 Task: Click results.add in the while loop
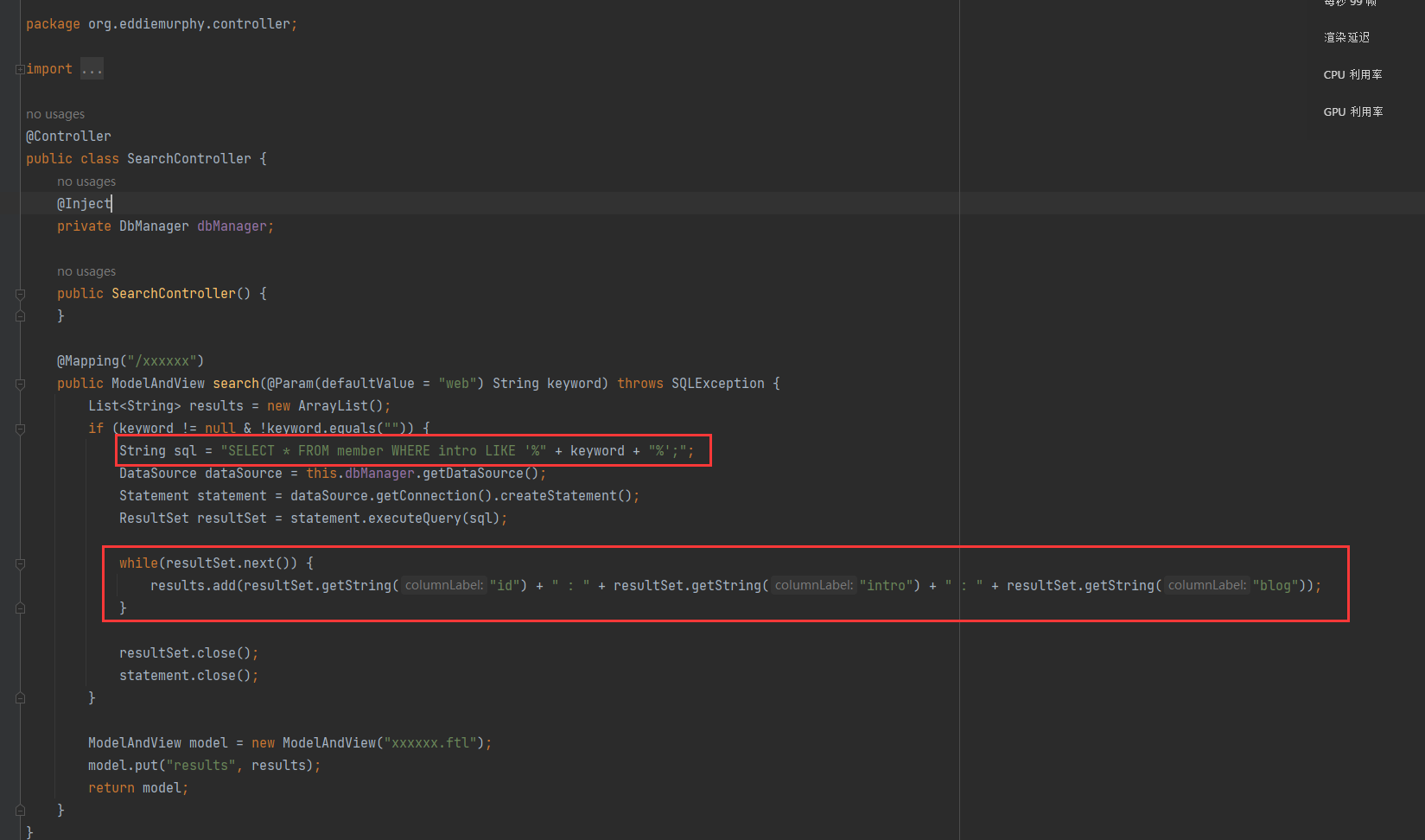click(193, 586)
